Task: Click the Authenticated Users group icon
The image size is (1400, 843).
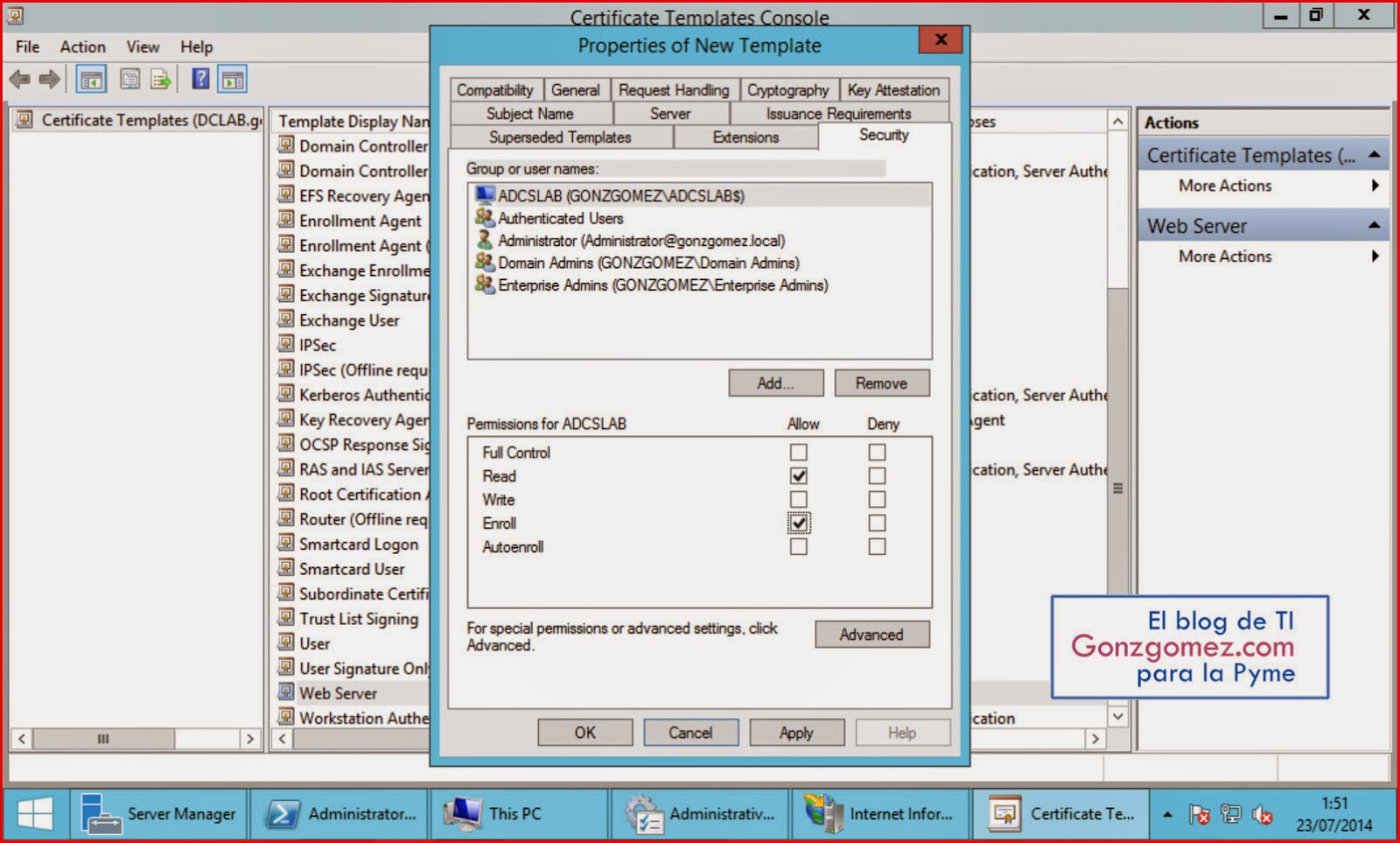Action: click(485, 217)
